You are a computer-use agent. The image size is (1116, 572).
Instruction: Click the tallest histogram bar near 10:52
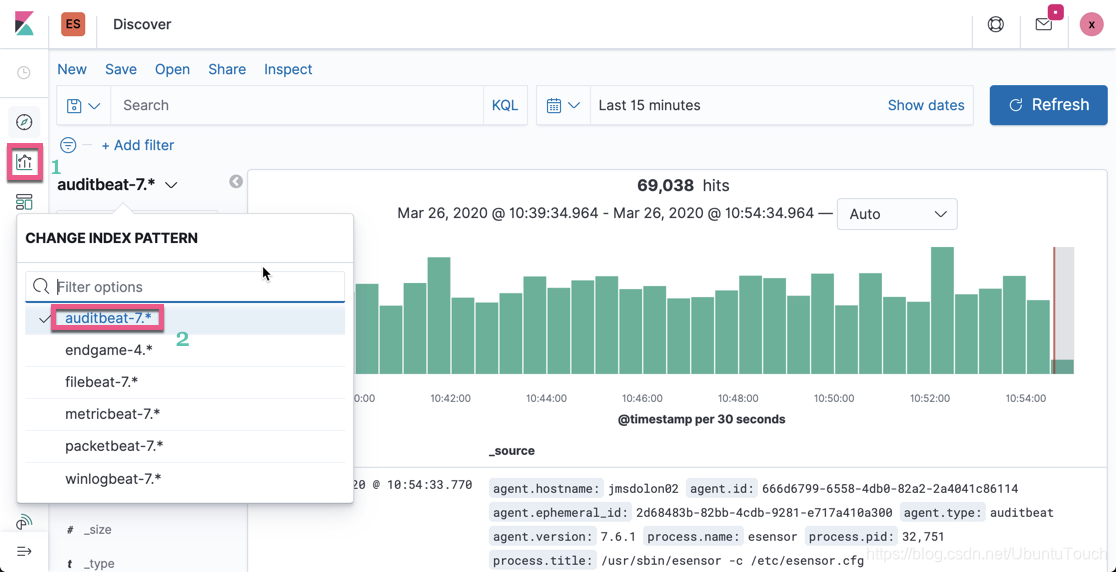point(942,310)
